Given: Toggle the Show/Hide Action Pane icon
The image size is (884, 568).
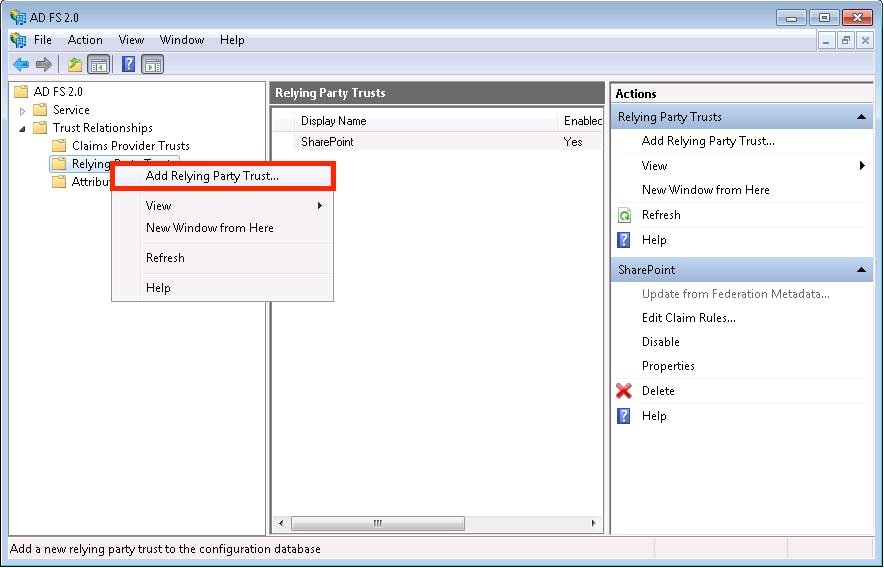Looking at the screenshot, I should point(152,65).
